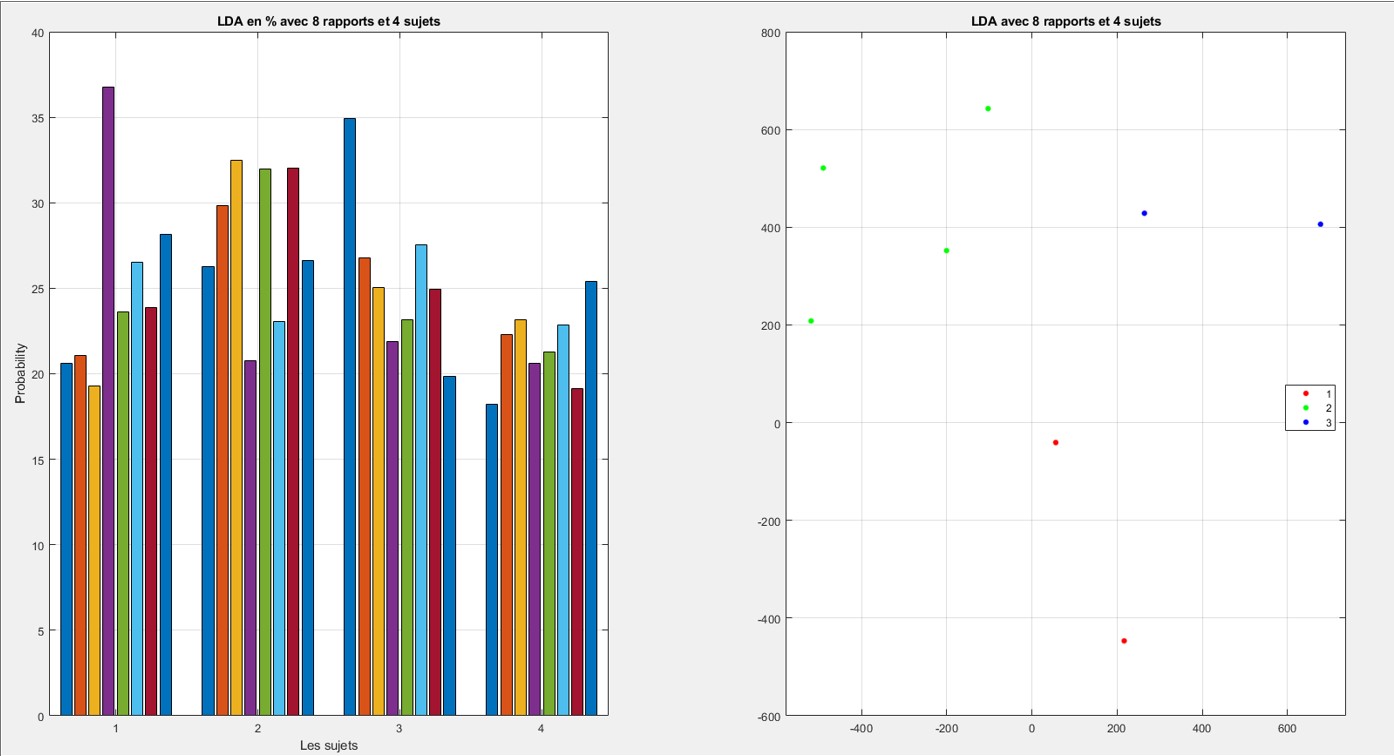Click the tallest dark blue bar in group 3
This screenshot has height=756, width=1394.
click(x=345, y=400)
